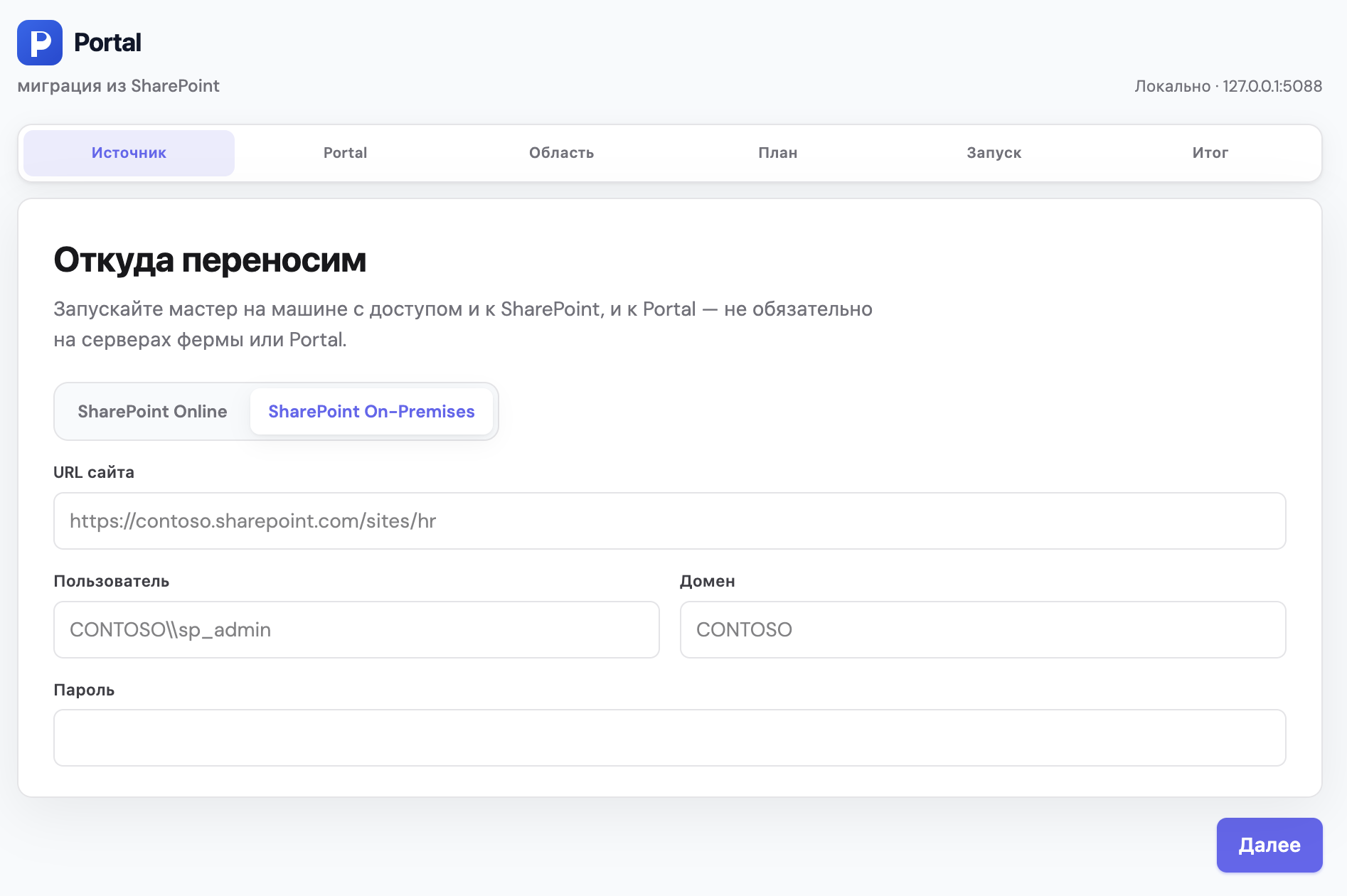
Task: Click the Portal brand name text
Action: click(x=107, y=43)
